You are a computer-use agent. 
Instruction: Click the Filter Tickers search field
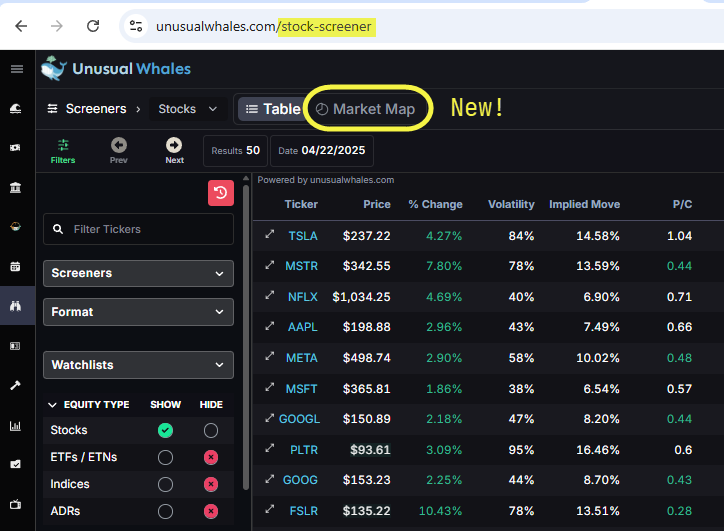138,229
